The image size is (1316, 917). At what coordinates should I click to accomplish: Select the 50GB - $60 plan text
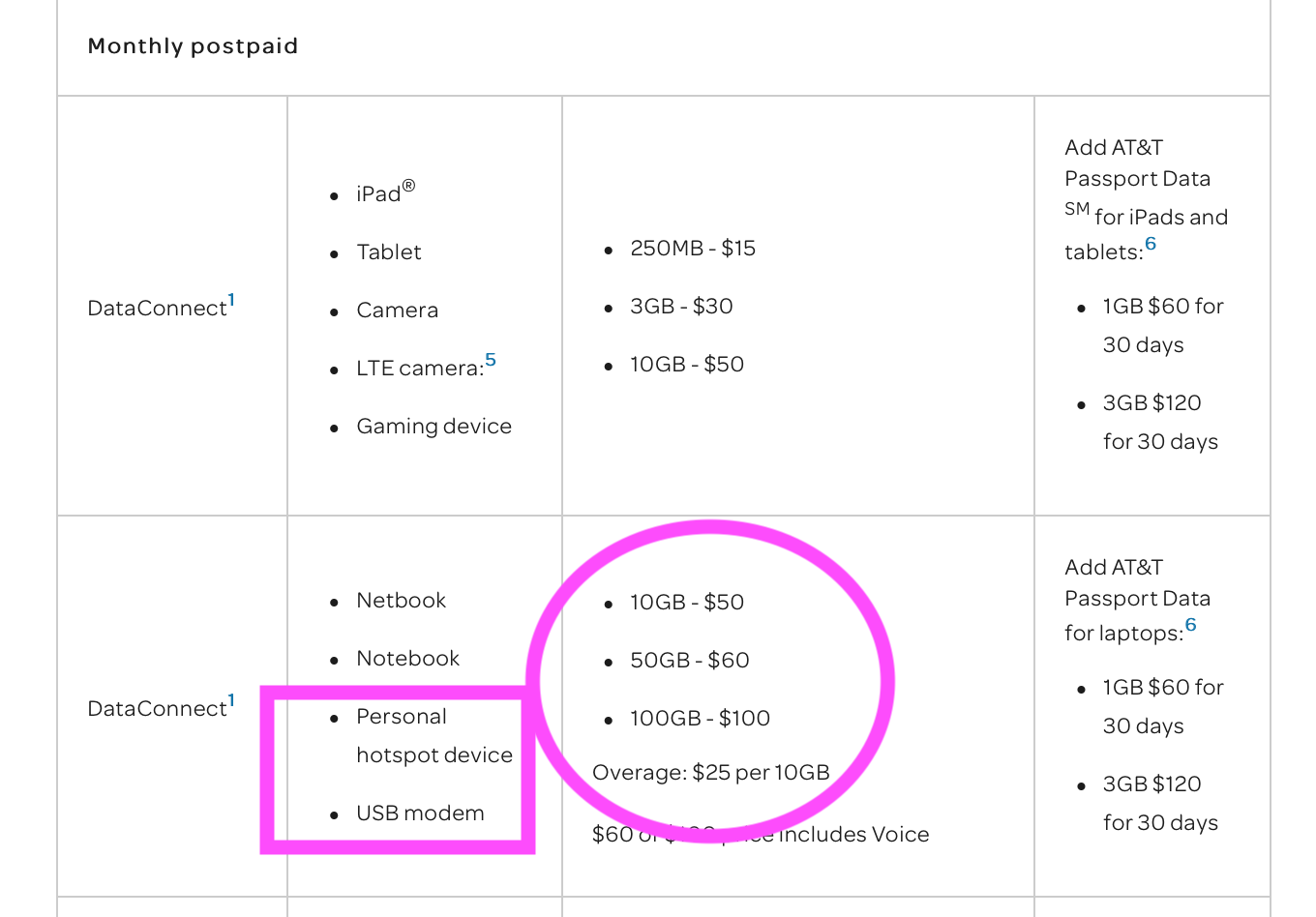click(689, 661)
